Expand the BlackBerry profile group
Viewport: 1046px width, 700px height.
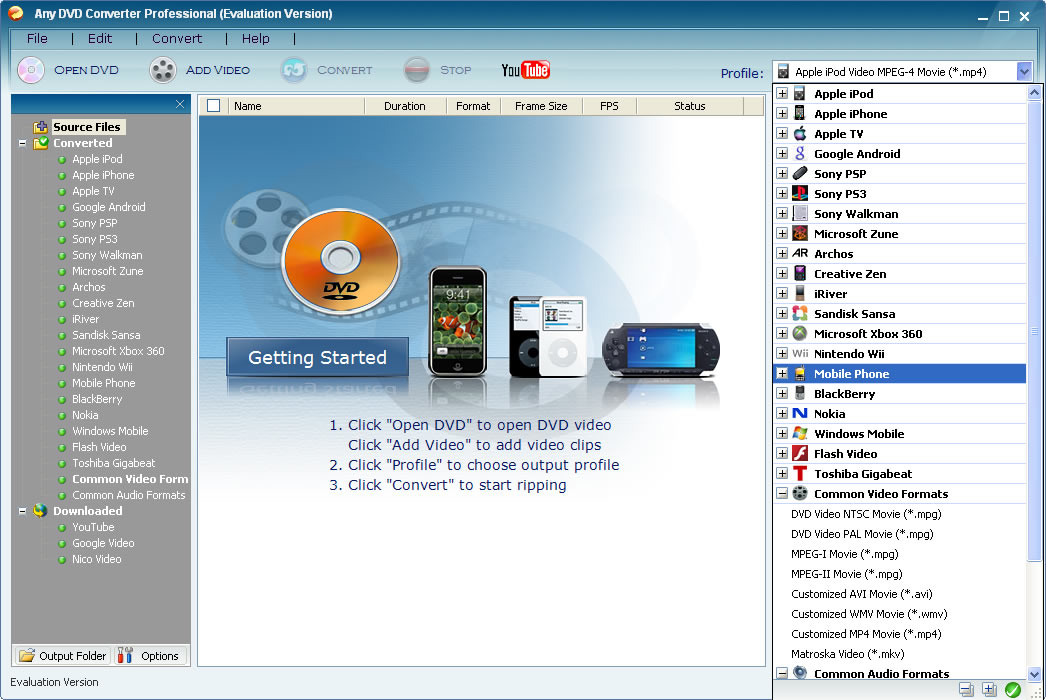(x=782, y=394)
